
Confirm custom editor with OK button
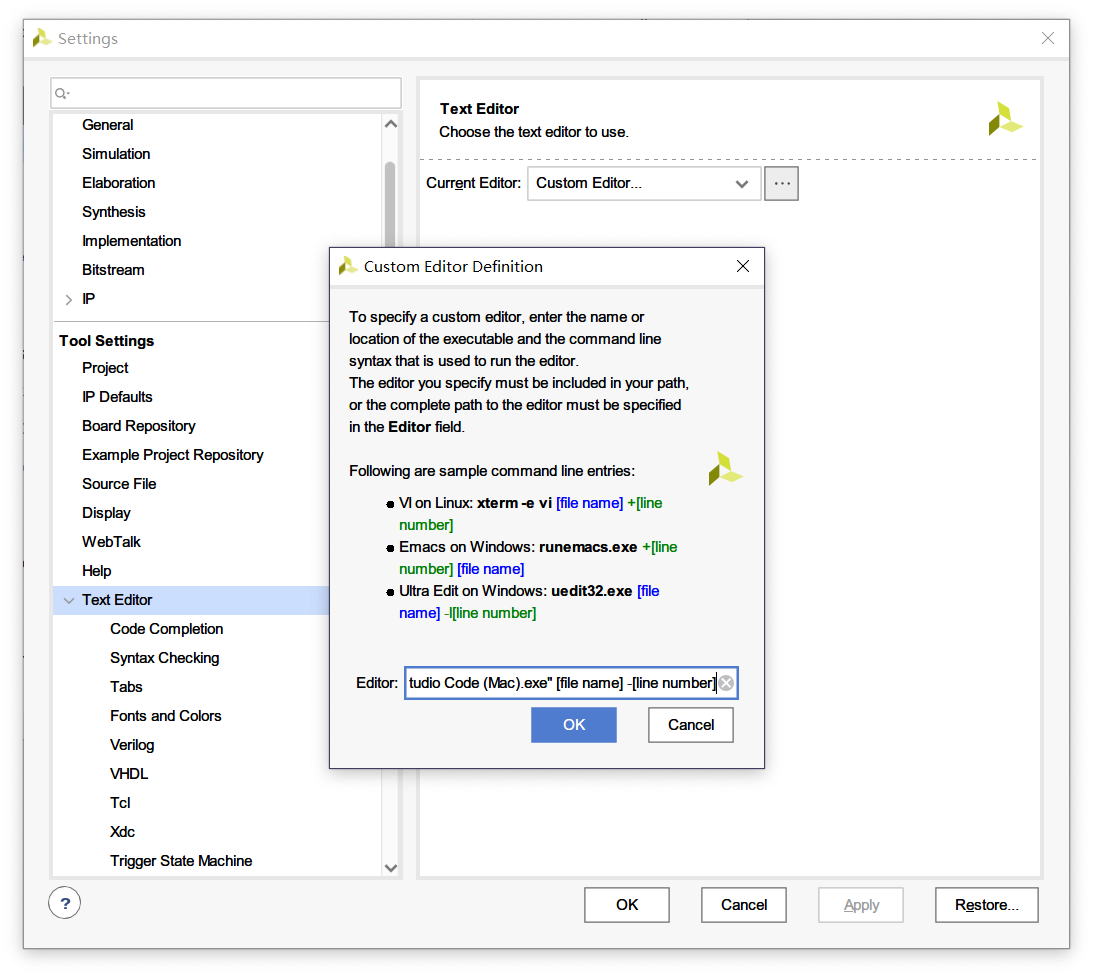click(x=573, y=725)
